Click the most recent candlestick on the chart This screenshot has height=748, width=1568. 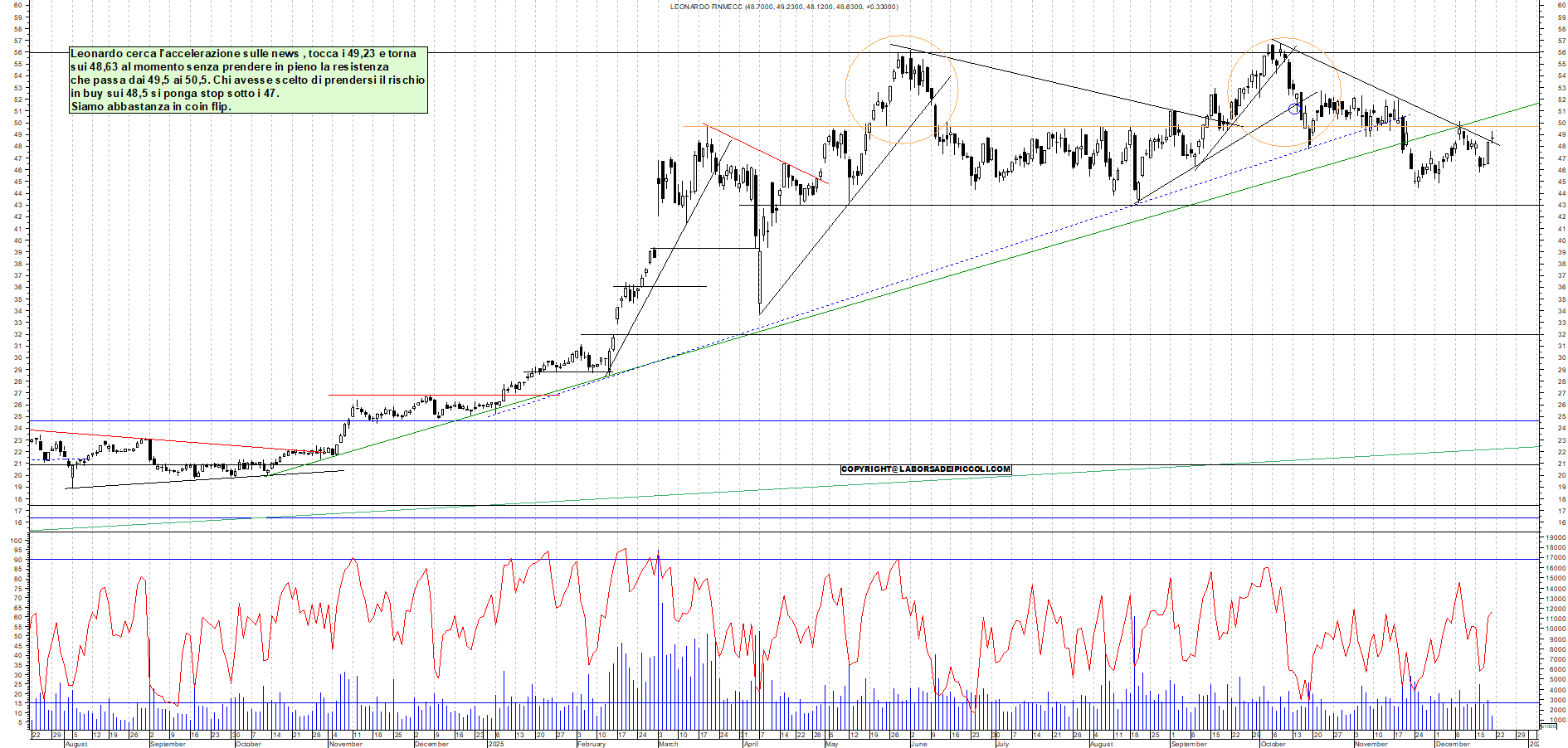(x=1492, y=139)
